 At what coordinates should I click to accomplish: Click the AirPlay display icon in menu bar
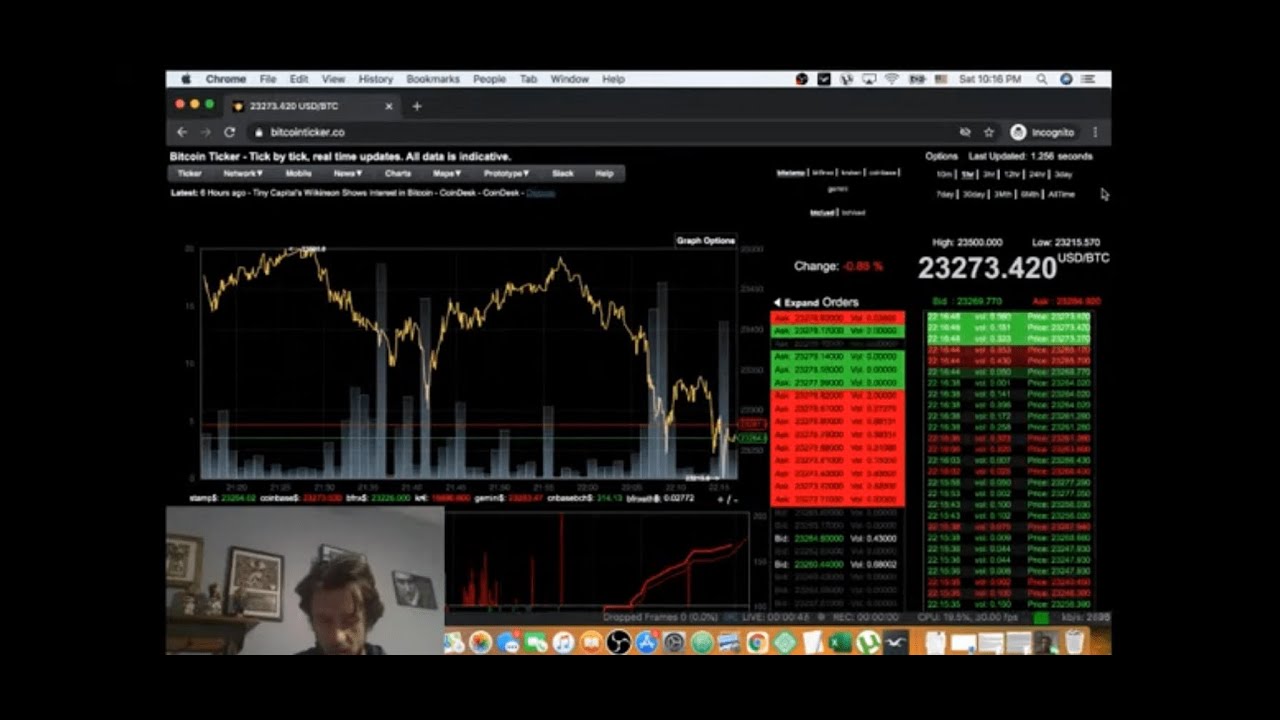click(x=869, y=79)
